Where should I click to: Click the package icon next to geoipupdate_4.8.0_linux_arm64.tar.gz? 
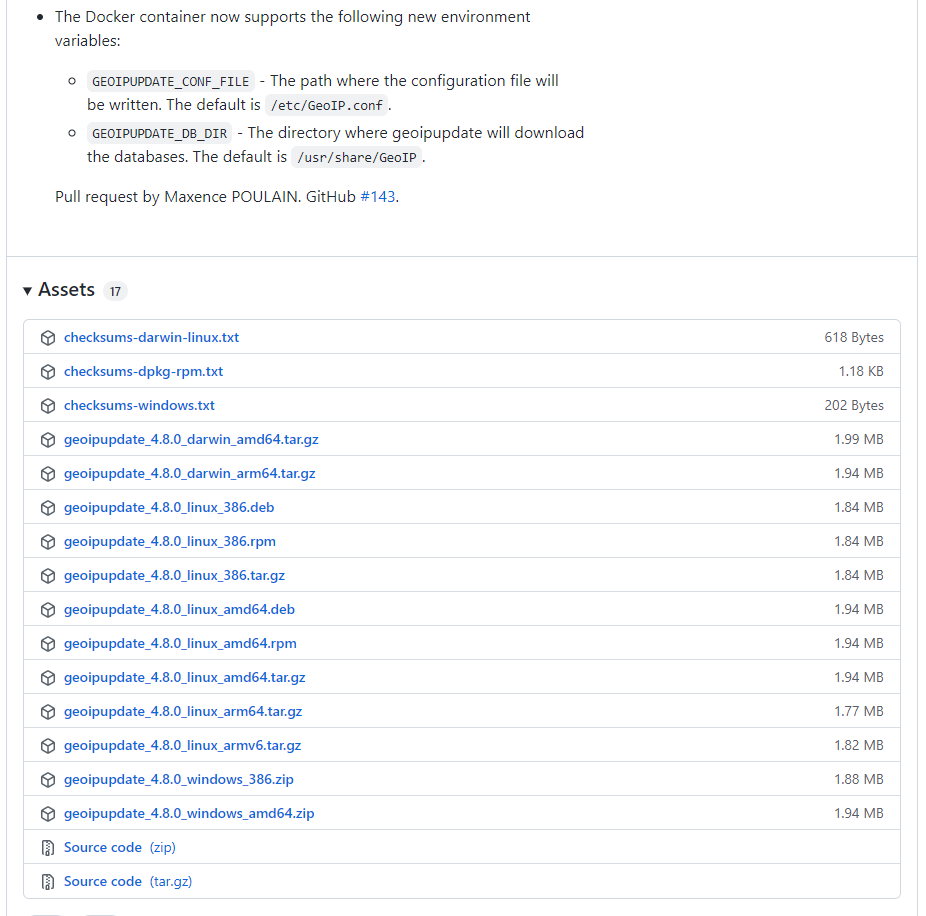[x=47, y=711]
